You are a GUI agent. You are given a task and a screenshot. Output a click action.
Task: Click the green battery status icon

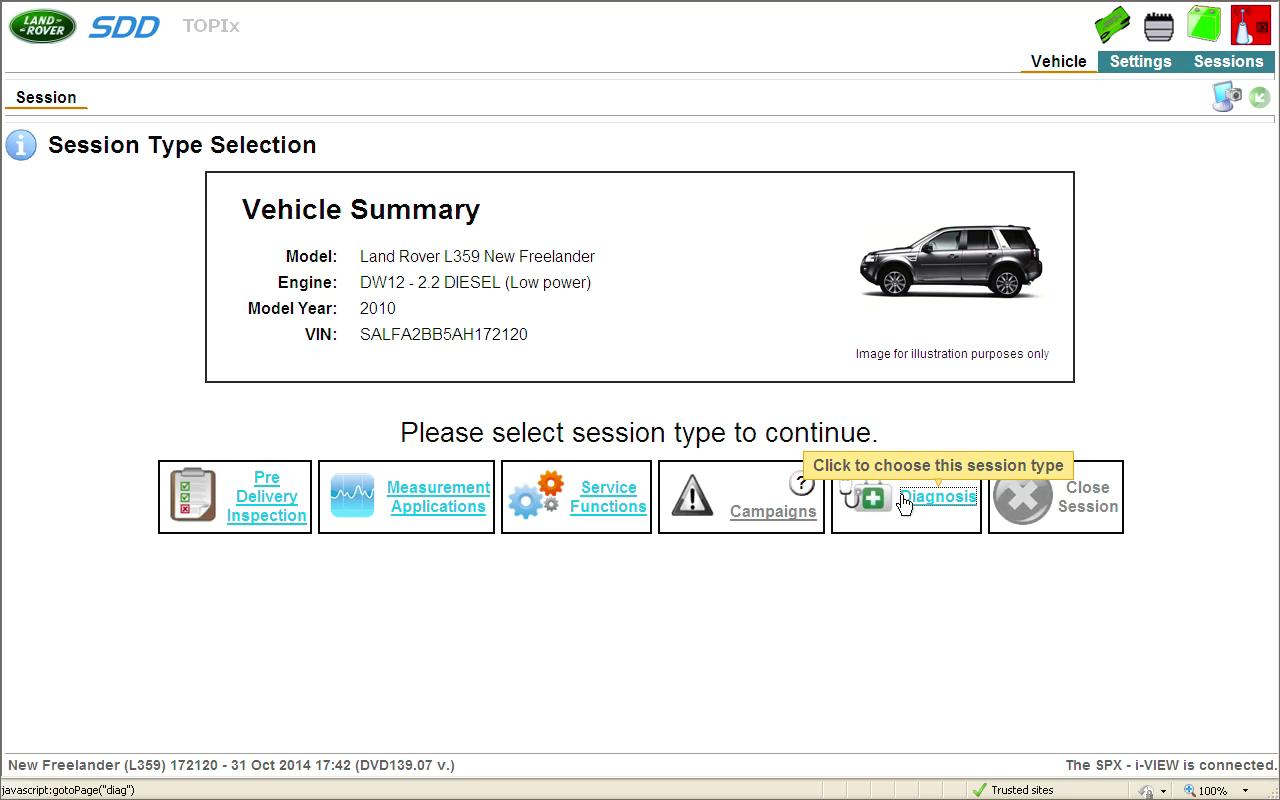(x=1204, y=24)
